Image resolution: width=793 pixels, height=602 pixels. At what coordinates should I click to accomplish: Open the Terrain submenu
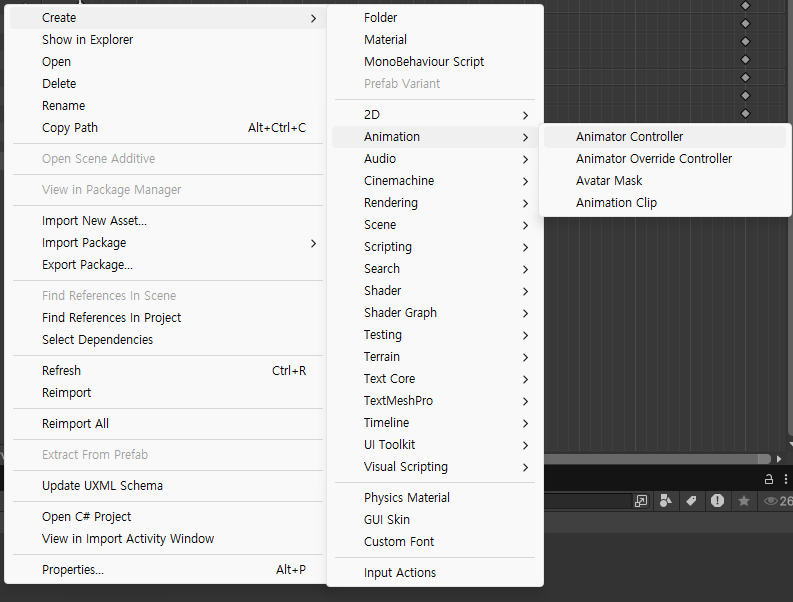435,357
